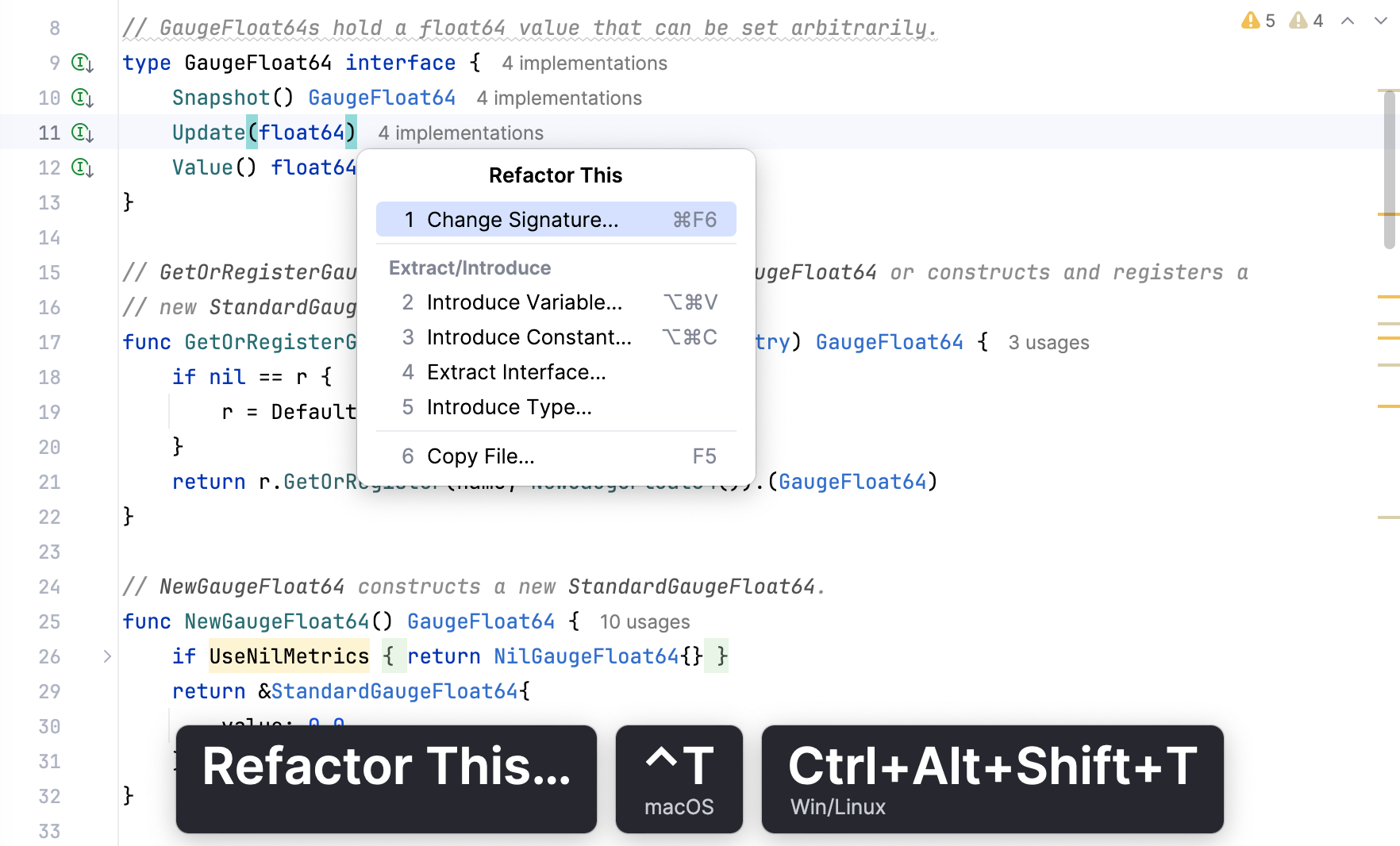
Task: Click the Value method gutter icon on line 12
Action: (83, 167)
